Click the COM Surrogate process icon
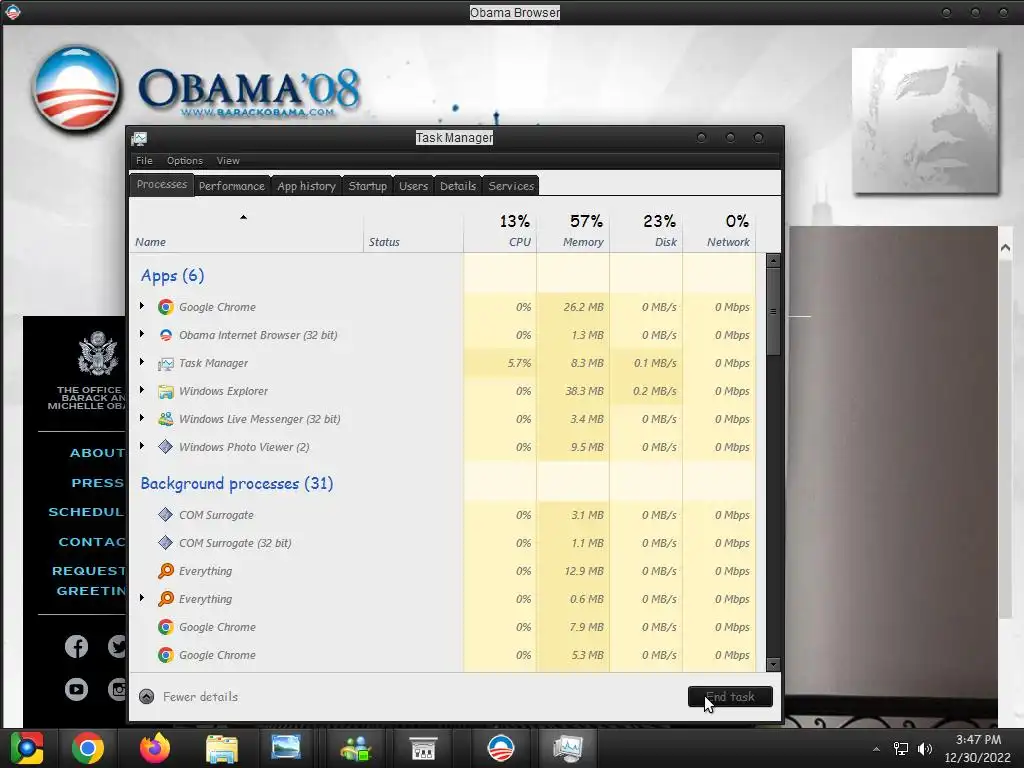Screen dimensions: 1024x768 point(166,515)
